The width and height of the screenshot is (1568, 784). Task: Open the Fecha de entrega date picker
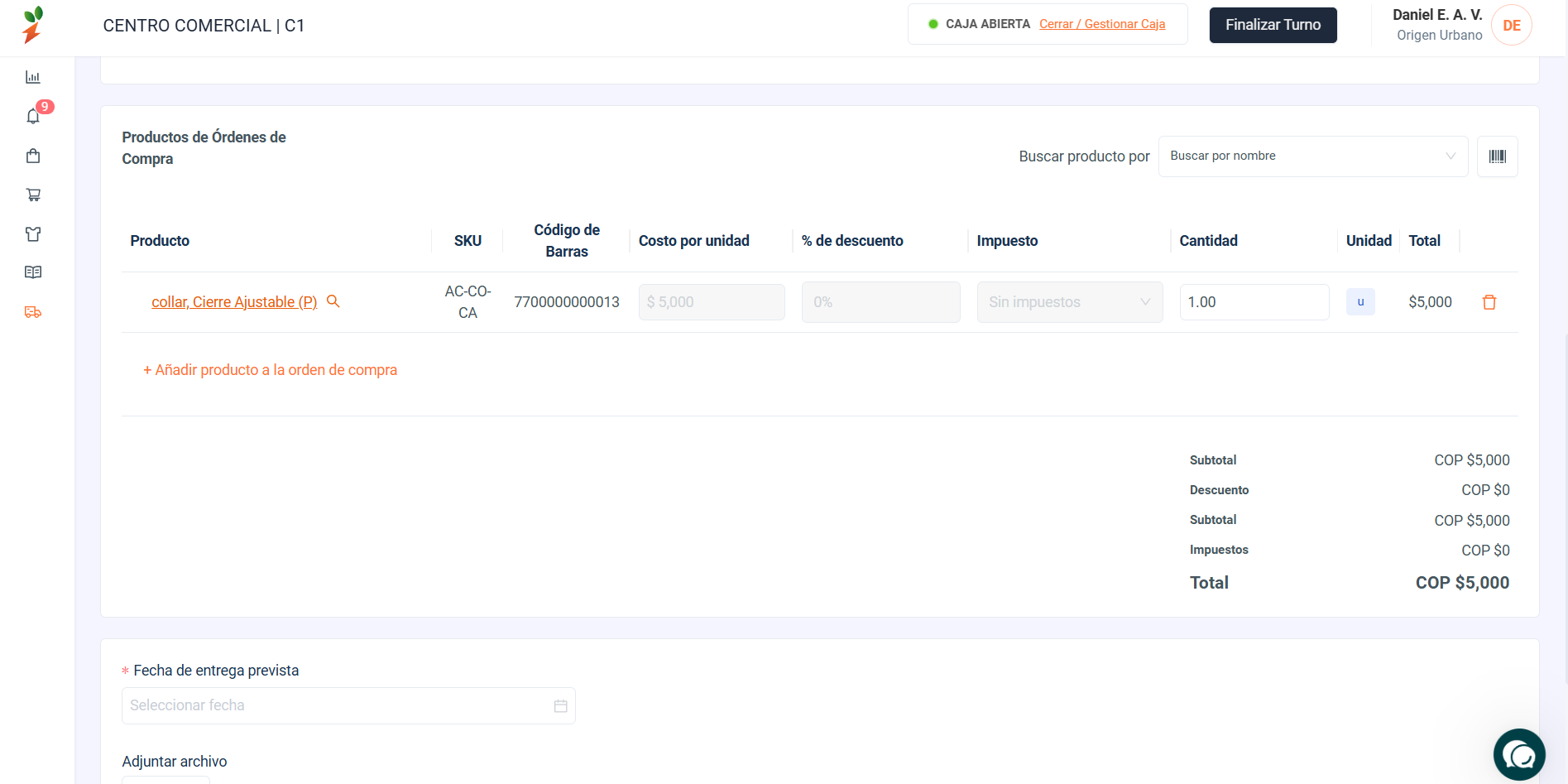pyautogui.click(x=348, y=706)
